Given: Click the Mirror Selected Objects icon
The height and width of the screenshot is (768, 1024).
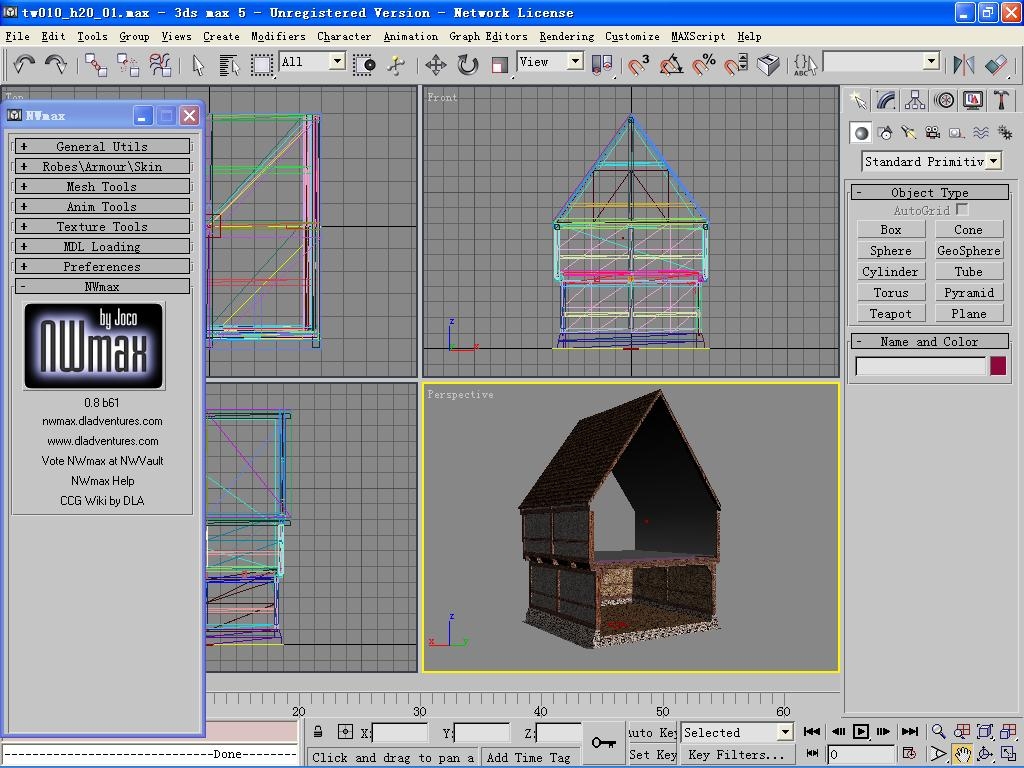Looking at the screenshot, I should point(963,65).
